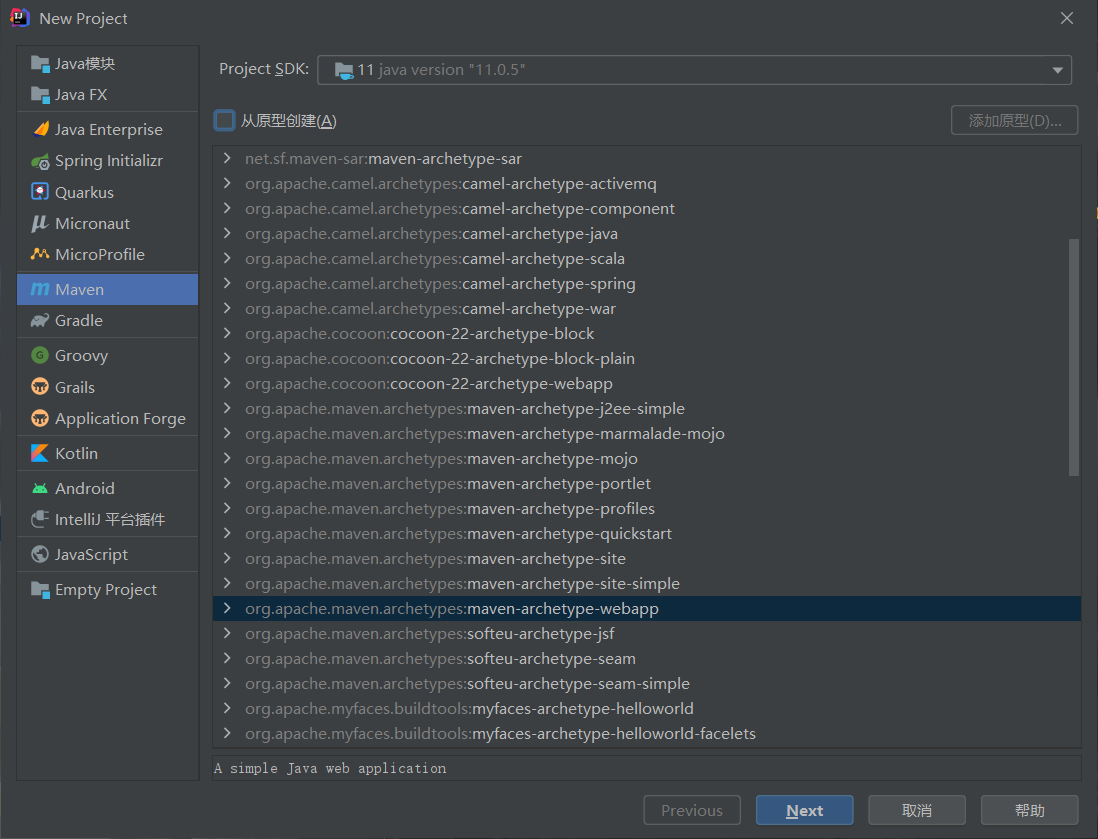1098x839 pixels.
Task: Expand cocoon-22-archetype-block chevron
Action: [x=227, y=333]
